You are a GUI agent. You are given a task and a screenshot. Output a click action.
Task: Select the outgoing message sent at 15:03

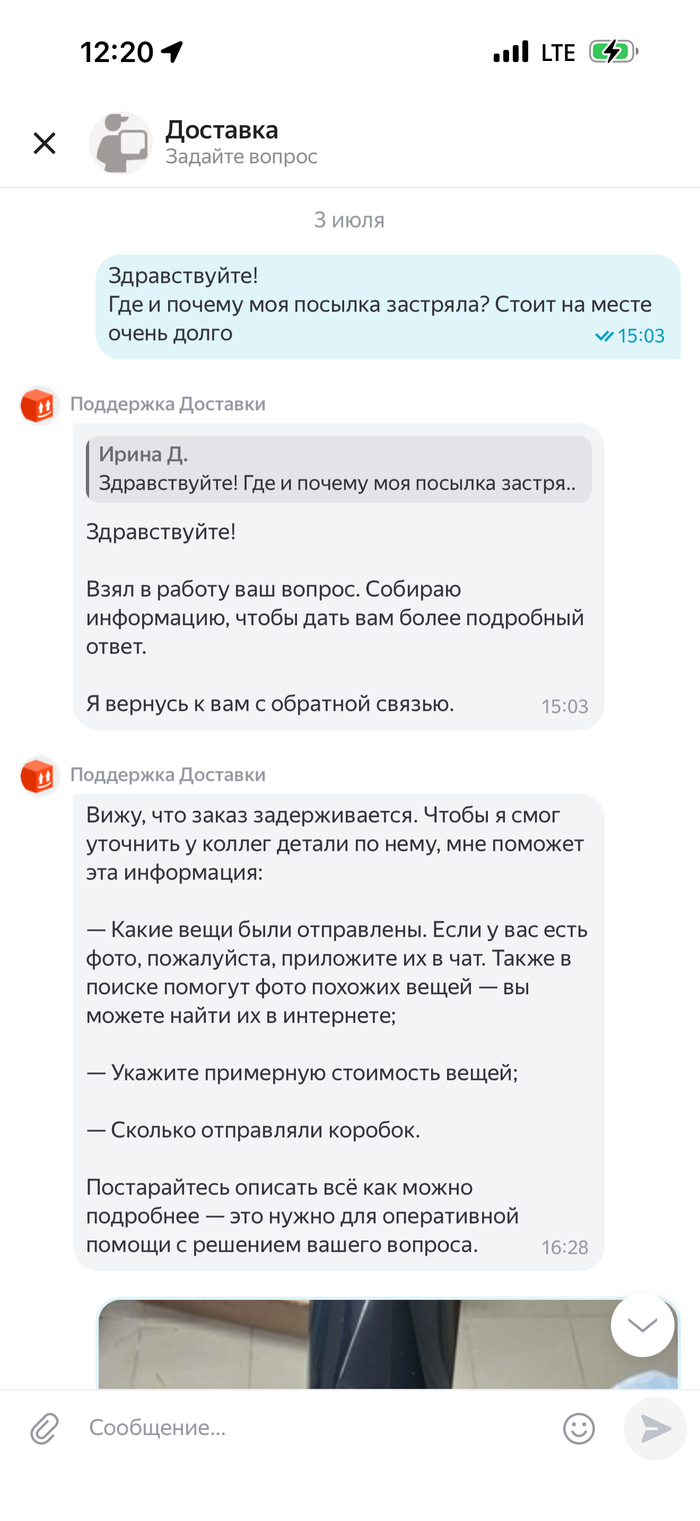coord(388,306)
